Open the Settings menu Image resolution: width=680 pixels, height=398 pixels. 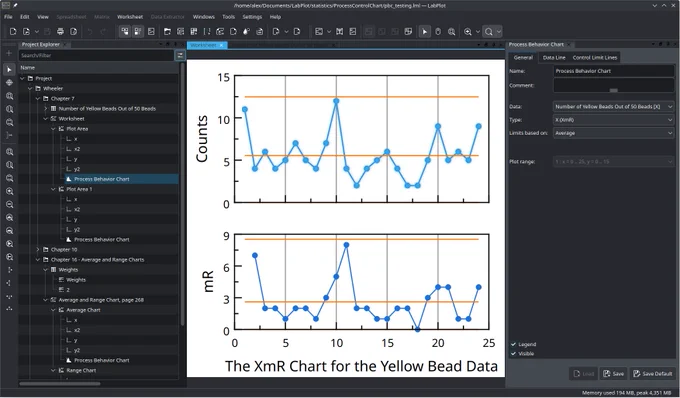click(x=252, y=17)
